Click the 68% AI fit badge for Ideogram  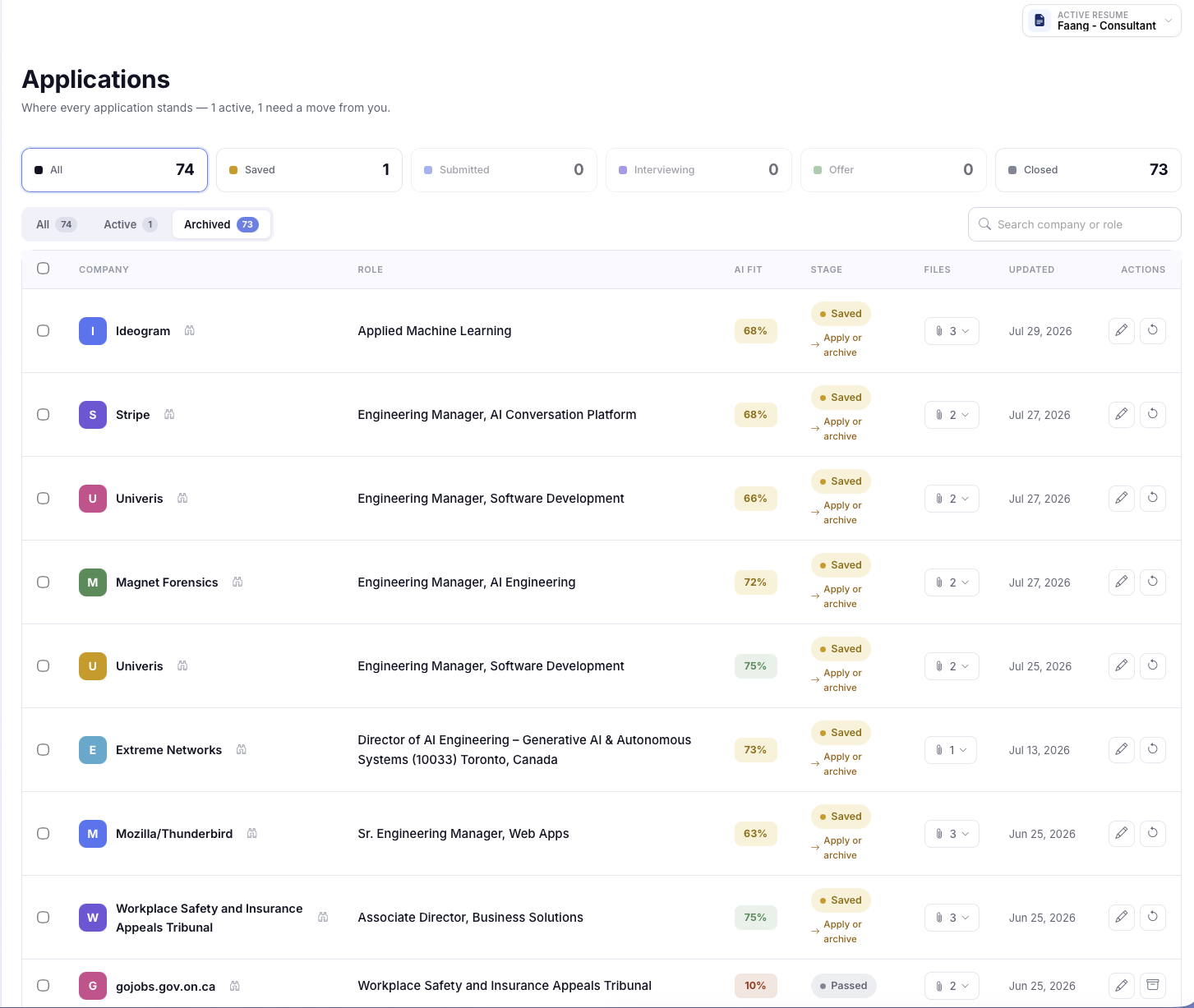click(755, 331)
